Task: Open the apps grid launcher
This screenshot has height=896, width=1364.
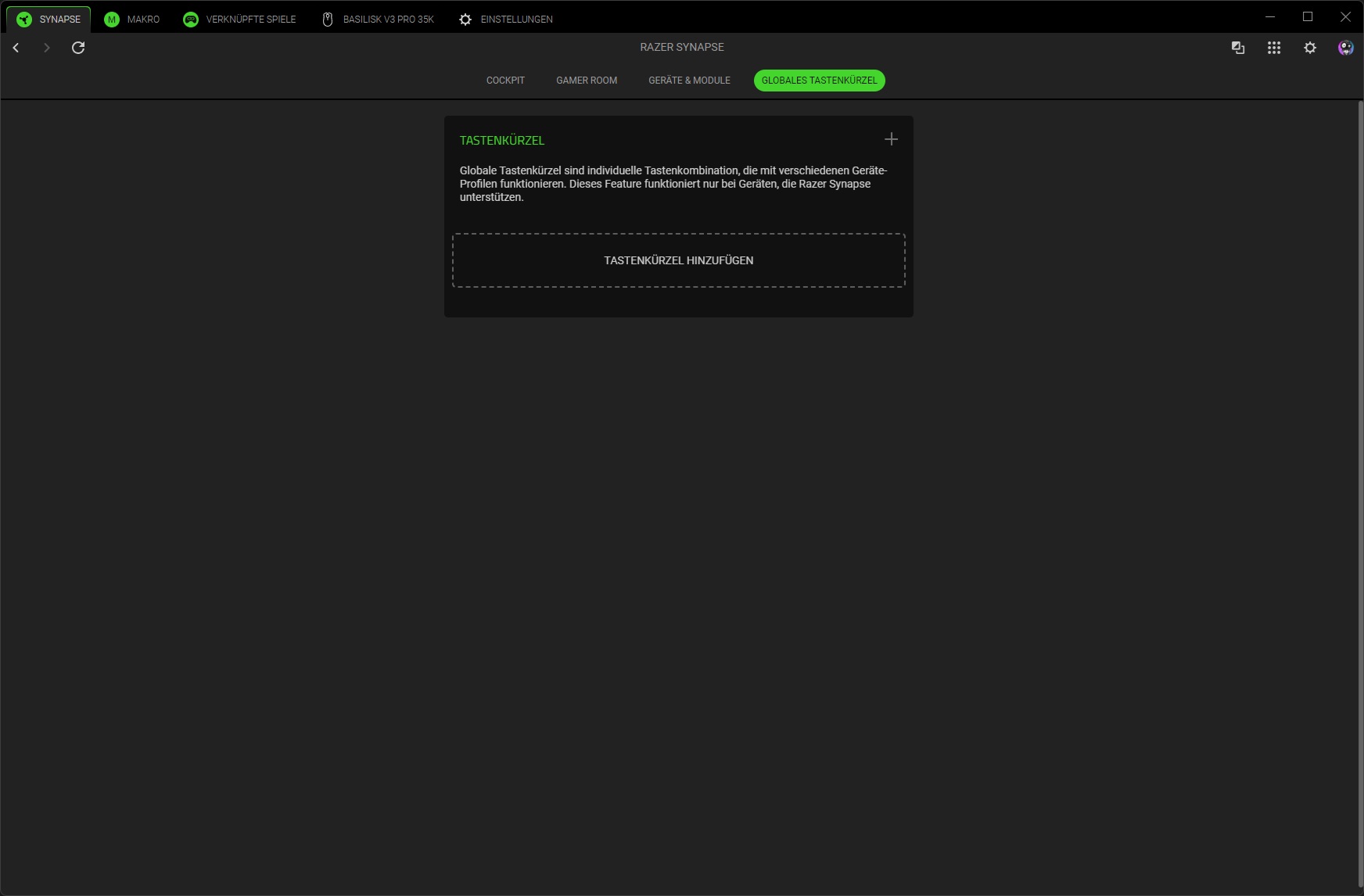Action: pos(1273,48)
